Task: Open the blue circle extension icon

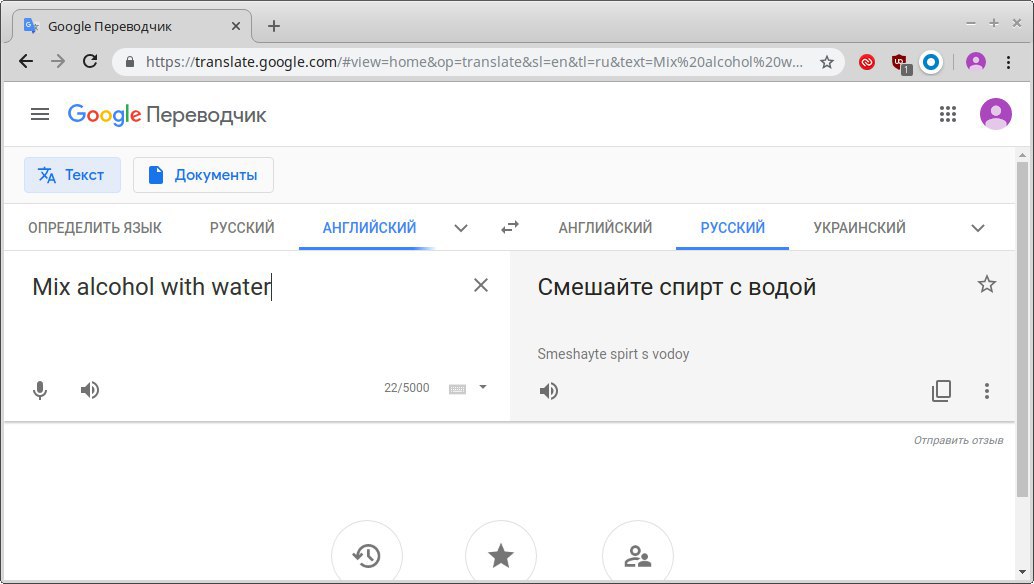Action: click(x=930, y=62)
